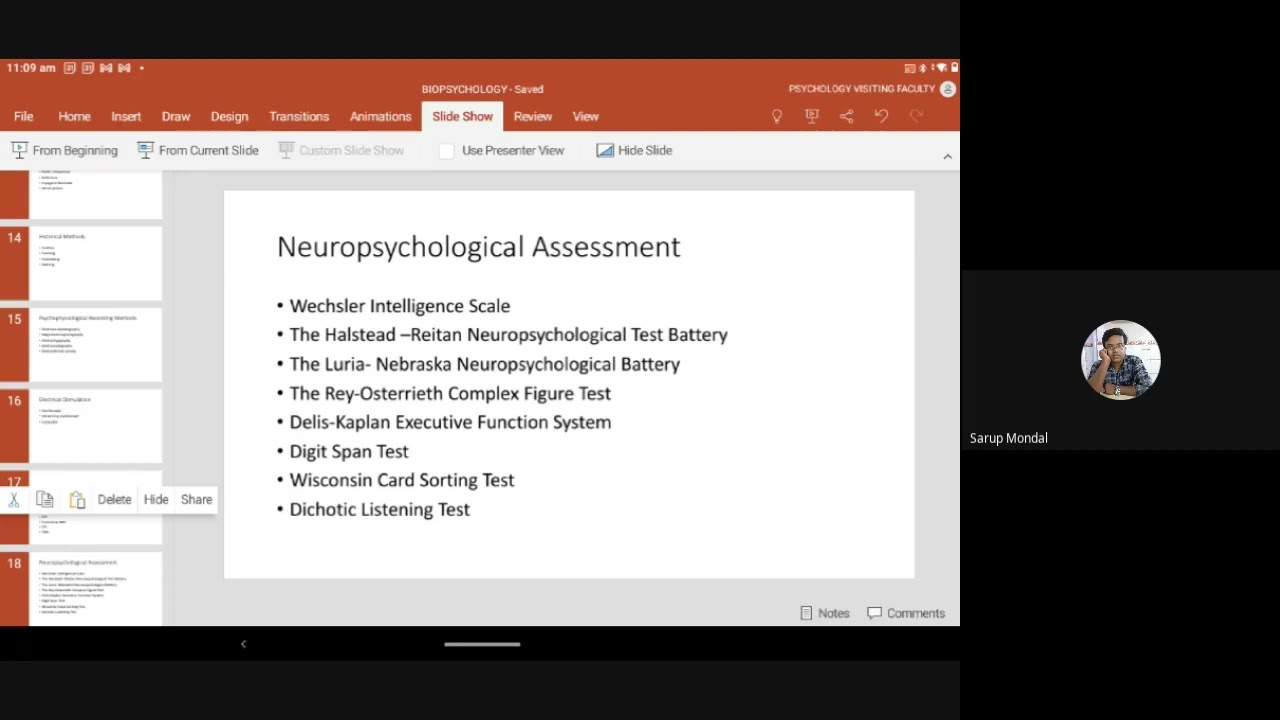Click Sarup Mondal's profile picture
The image size is (1280, 720).
tap(1120, 360)
